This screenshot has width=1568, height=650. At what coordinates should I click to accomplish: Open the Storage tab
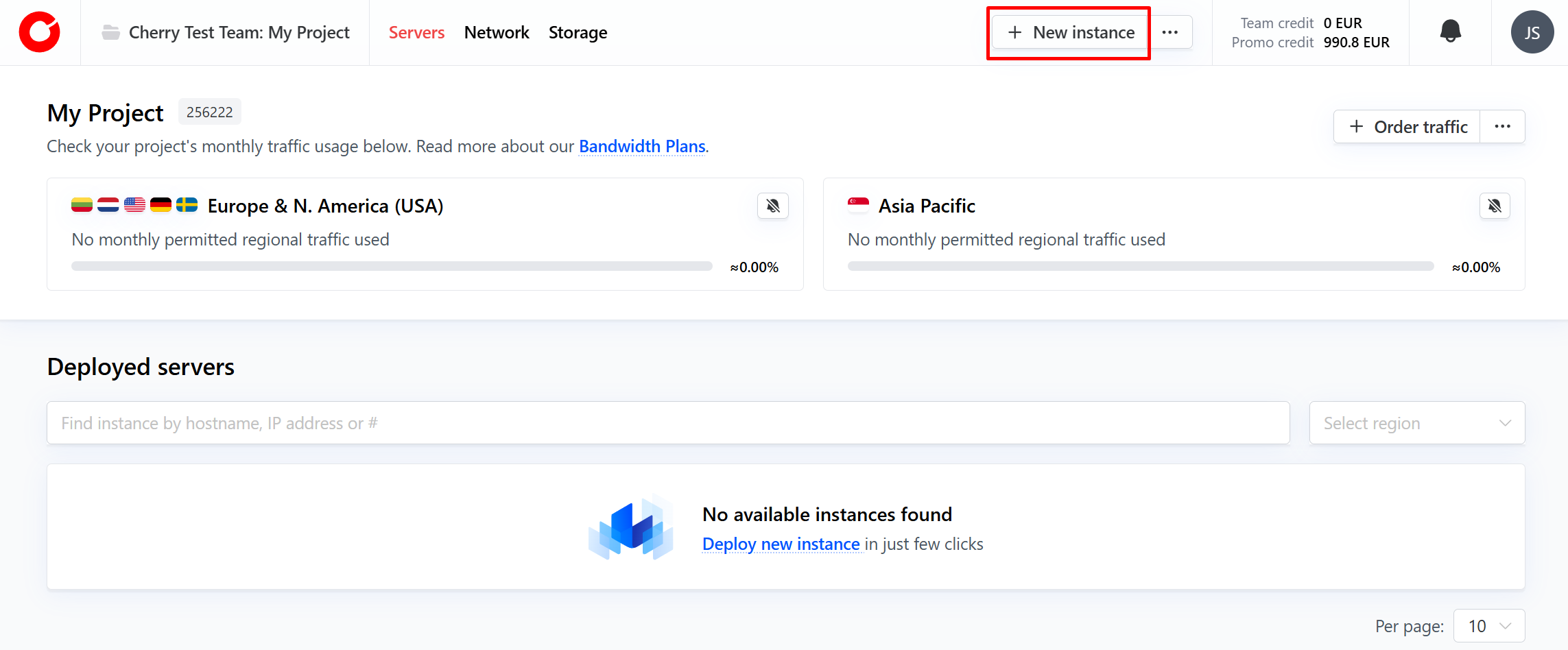point(578,32)
